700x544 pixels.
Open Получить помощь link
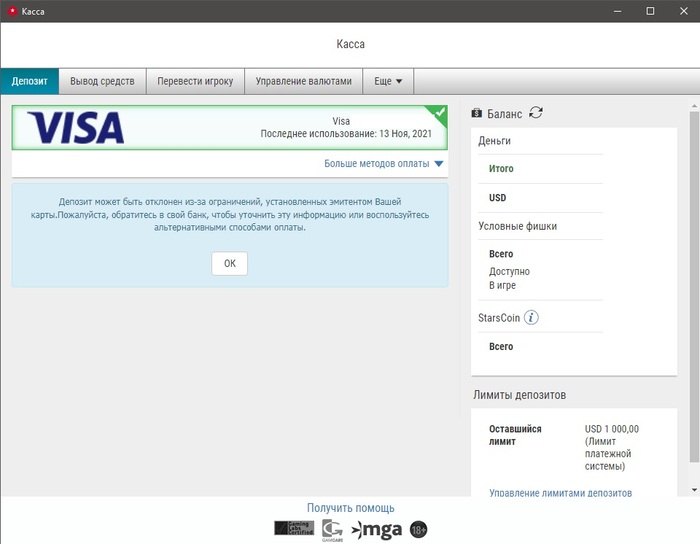pos(350,508)
